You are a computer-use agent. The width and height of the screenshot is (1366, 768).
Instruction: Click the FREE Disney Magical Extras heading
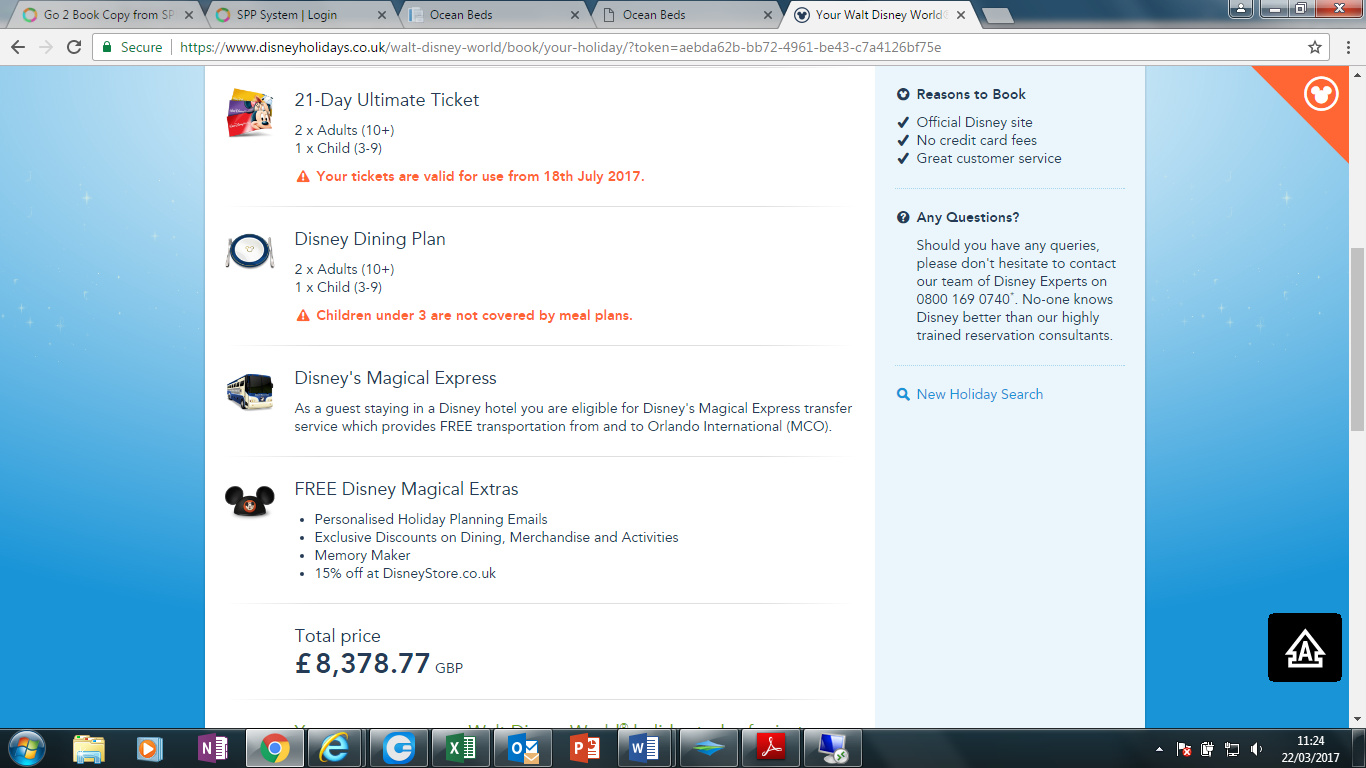coord(406,489)
